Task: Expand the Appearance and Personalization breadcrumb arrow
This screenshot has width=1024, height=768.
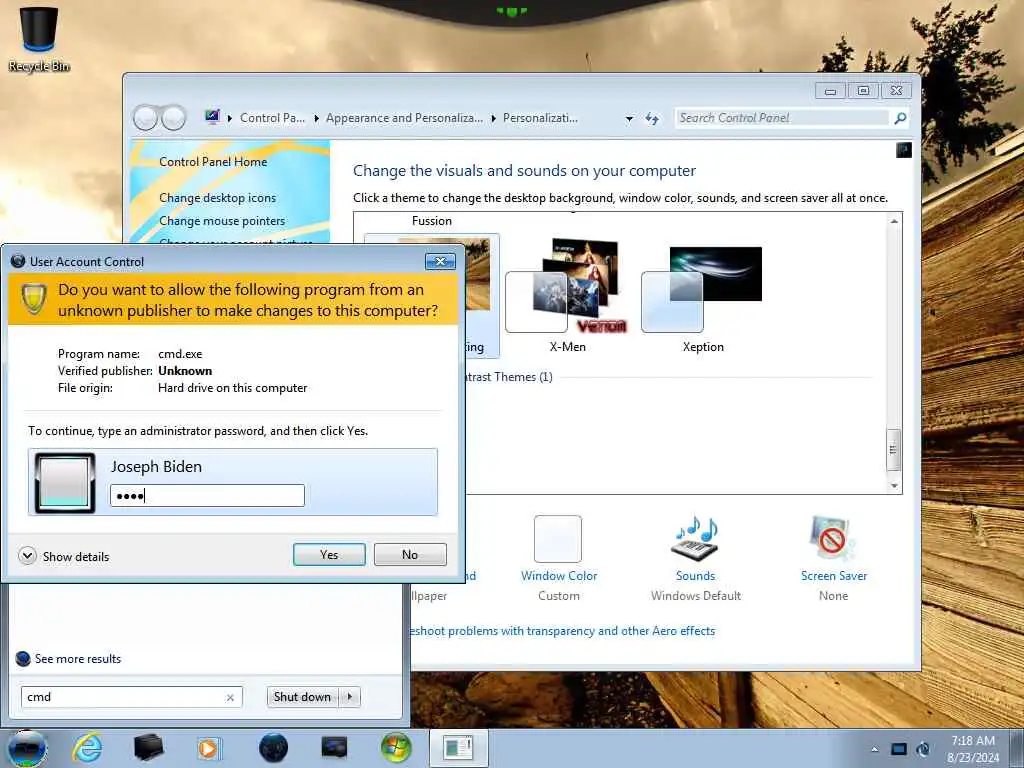Action: point(493,118)
